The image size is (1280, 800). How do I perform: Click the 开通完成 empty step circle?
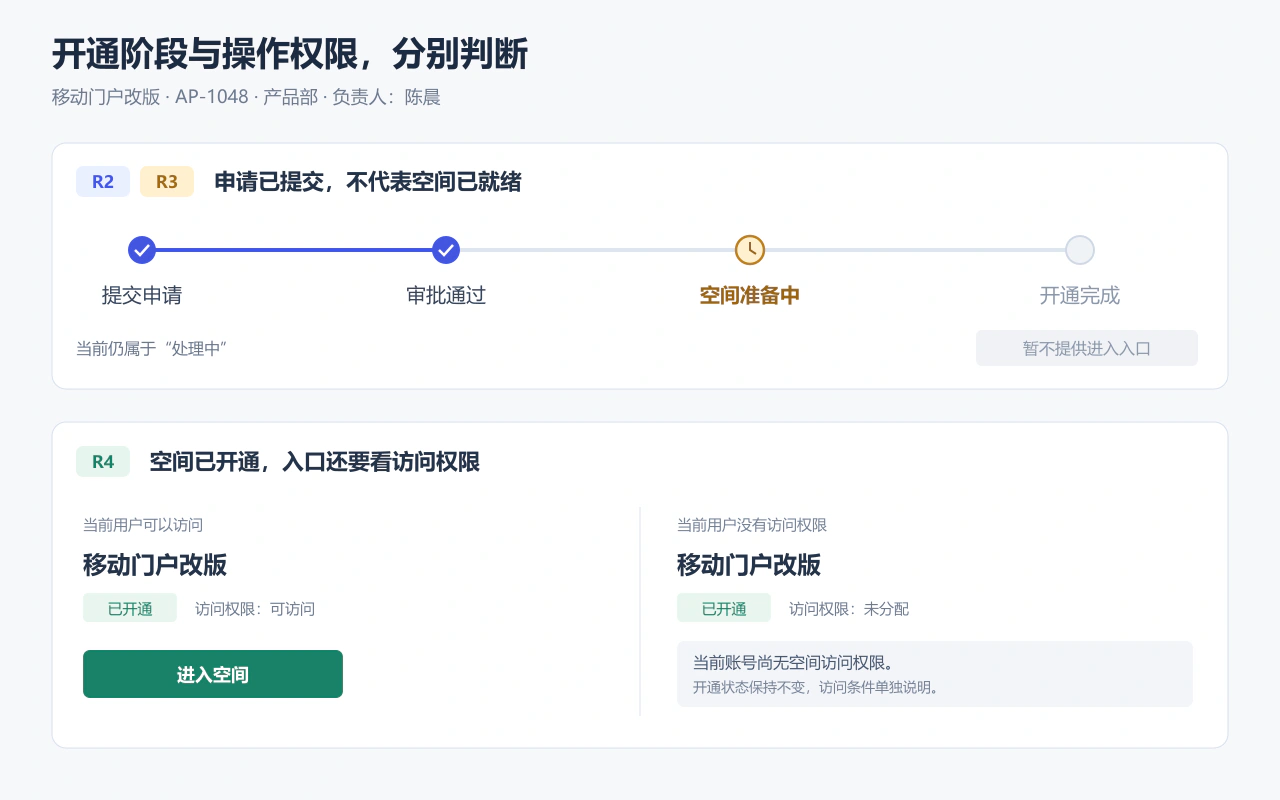(1080, 250)
